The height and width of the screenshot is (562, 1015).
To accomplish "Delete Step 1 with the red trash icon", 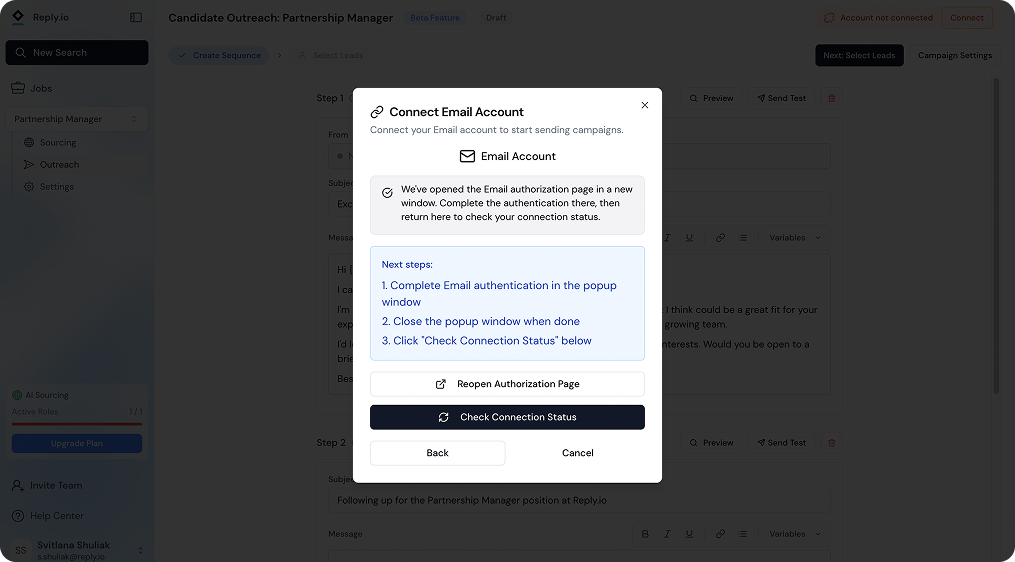I will (832, 98).
